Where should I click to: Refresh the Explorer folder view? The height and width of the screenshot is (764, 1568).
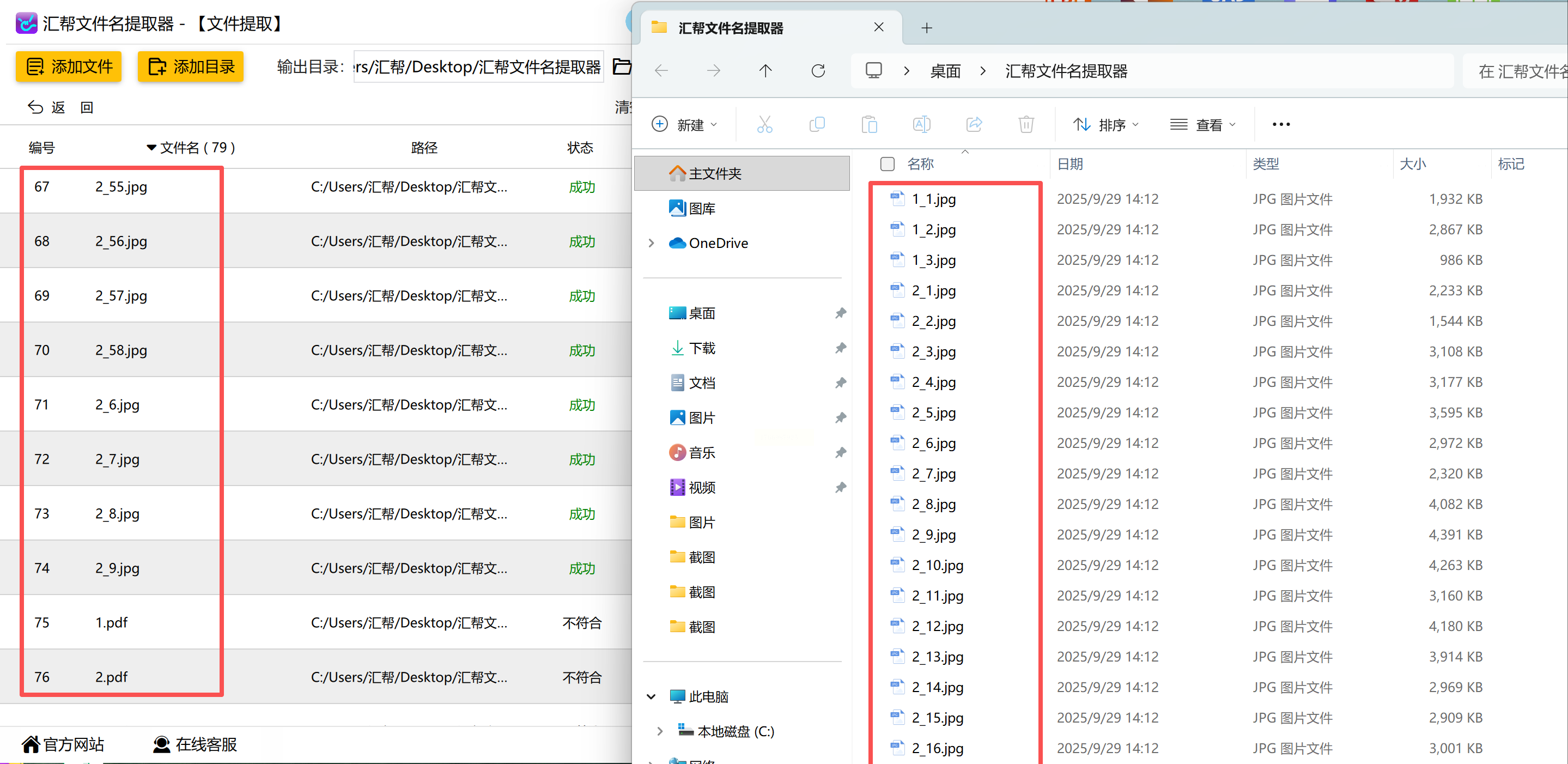[818, 71]
